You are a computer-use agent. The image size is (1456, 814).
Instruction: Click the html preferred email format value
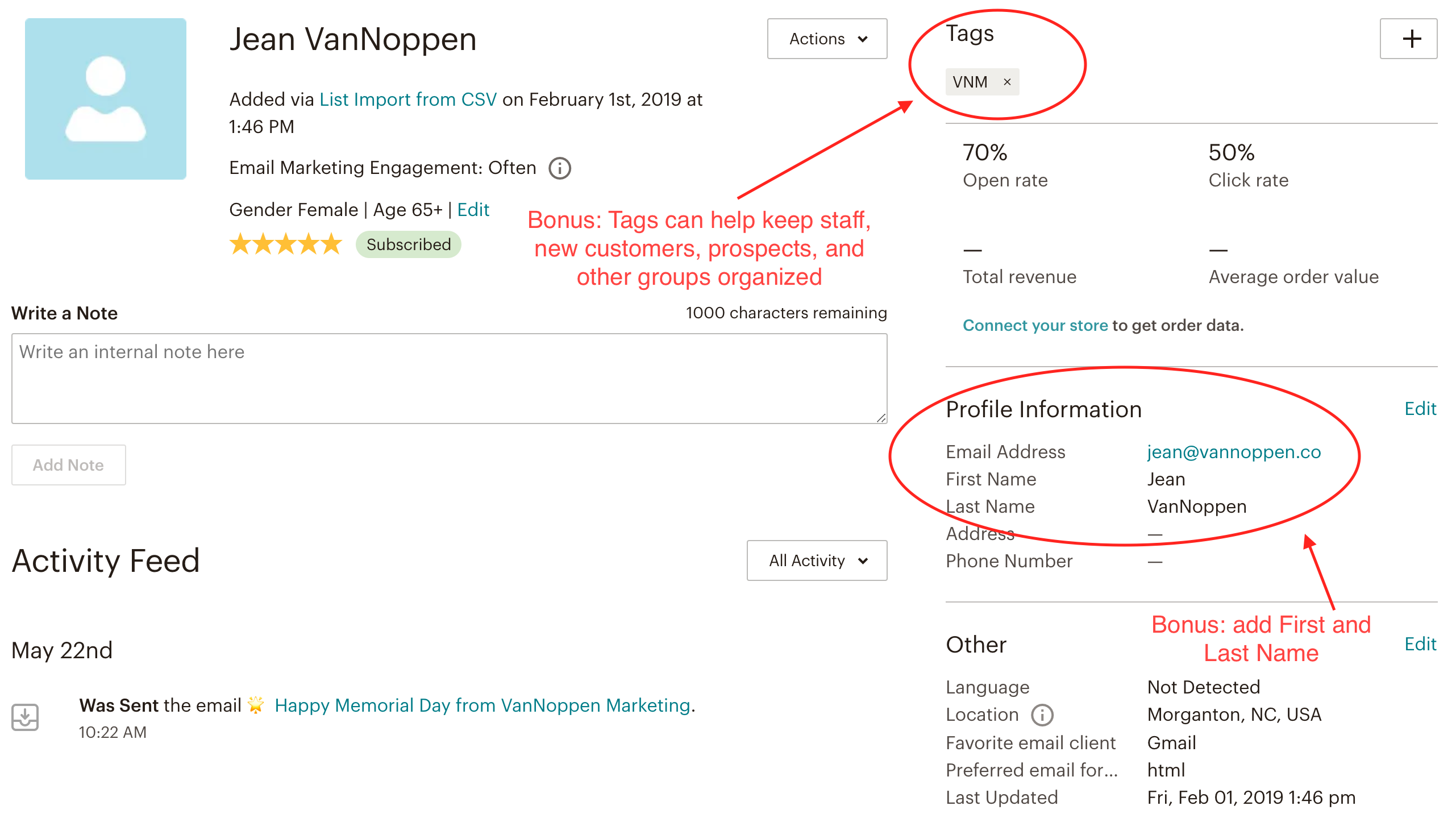(x=1166, y=770)
